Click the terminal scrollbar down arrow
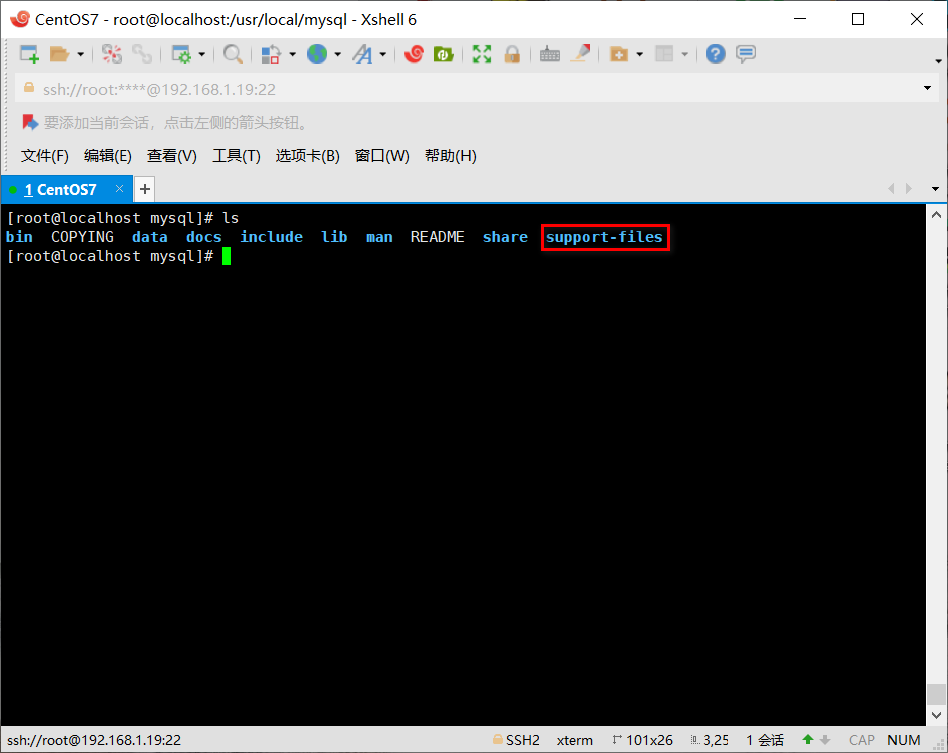 click(937, 716)
